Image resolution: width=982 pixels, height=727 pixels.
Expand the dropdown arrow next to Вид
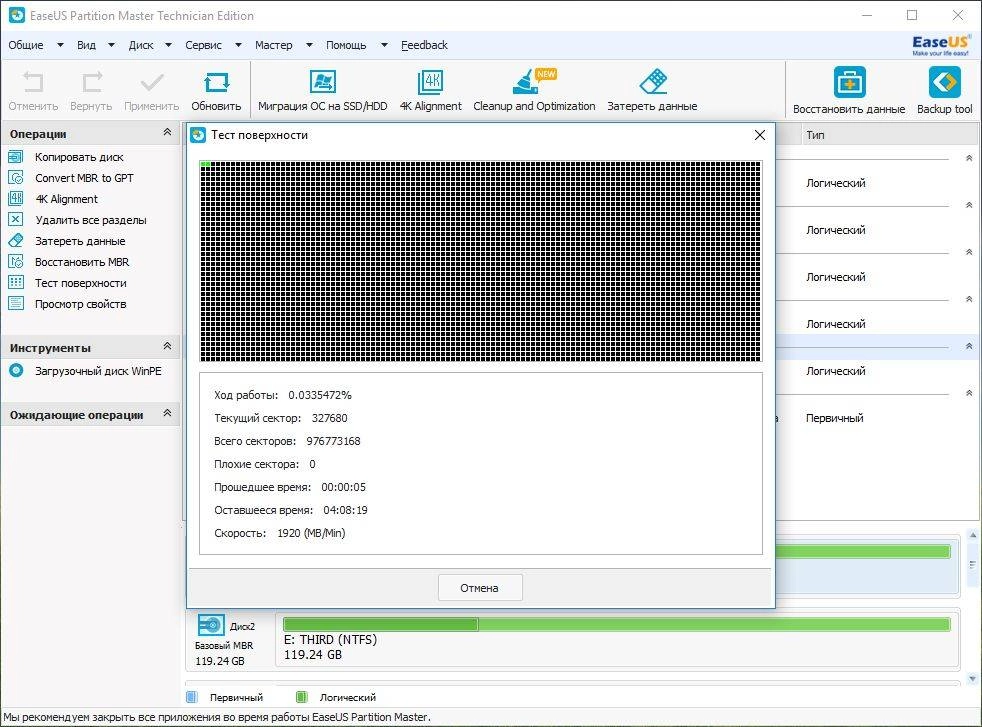tap(111, 45)
